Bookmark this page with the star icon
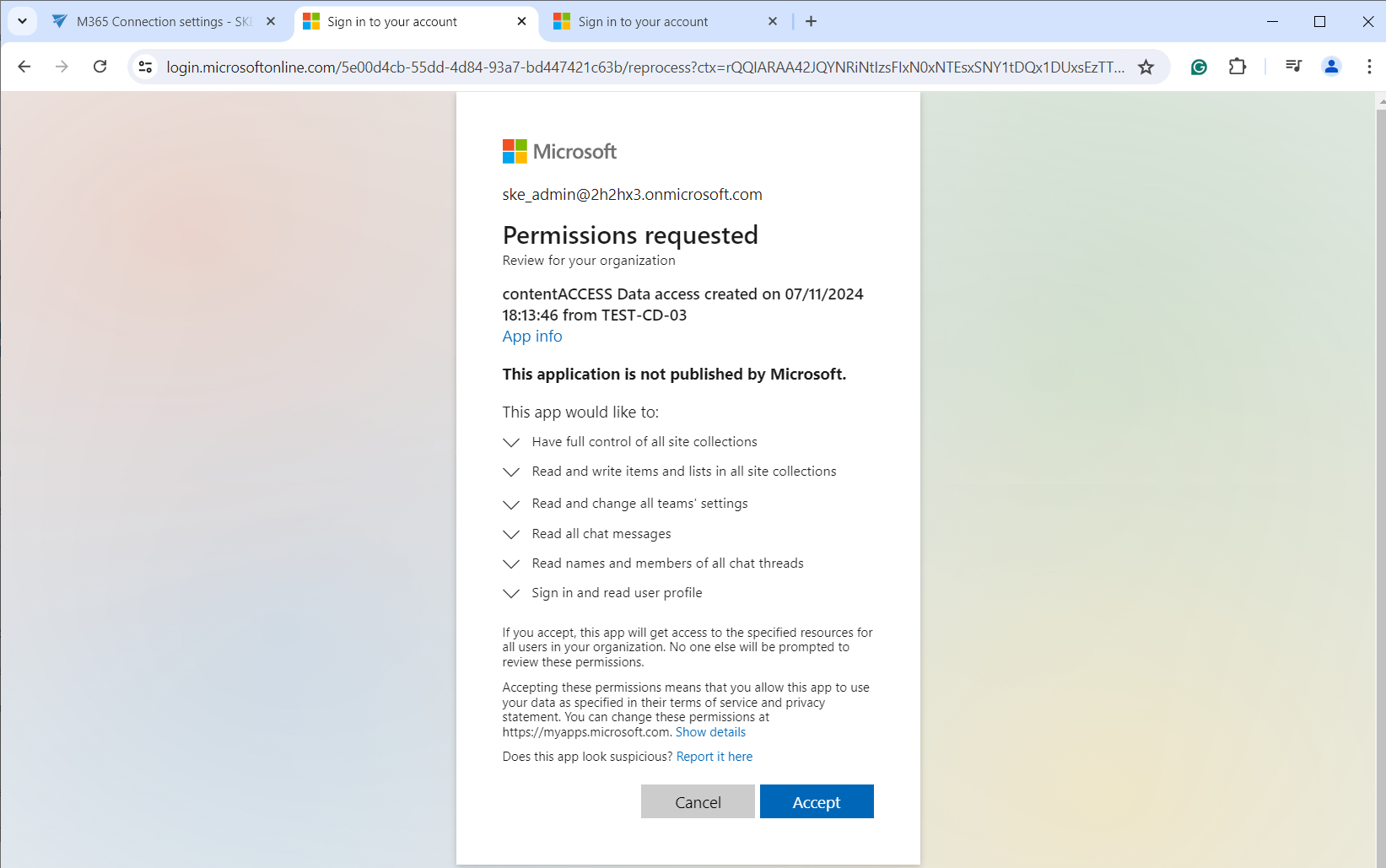Image resolution: width=1386 pixels, height=868 pixels. click(1146, 67)
